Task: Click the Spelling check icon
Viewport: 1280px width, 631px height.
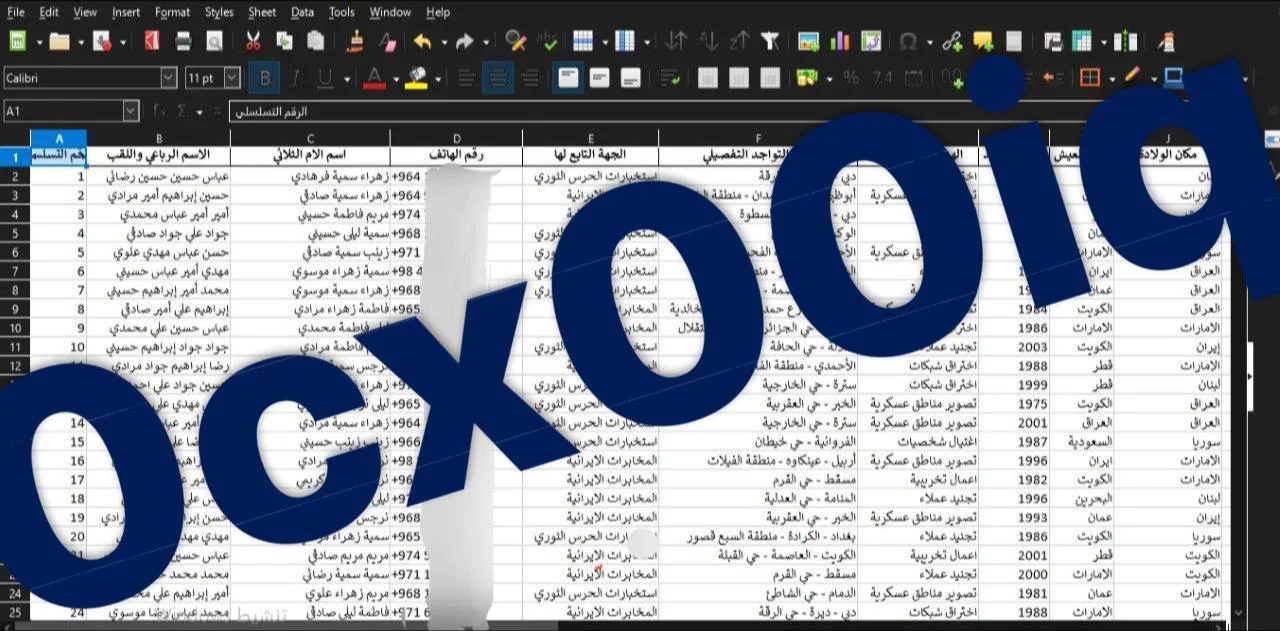Action: click(548, 42)
